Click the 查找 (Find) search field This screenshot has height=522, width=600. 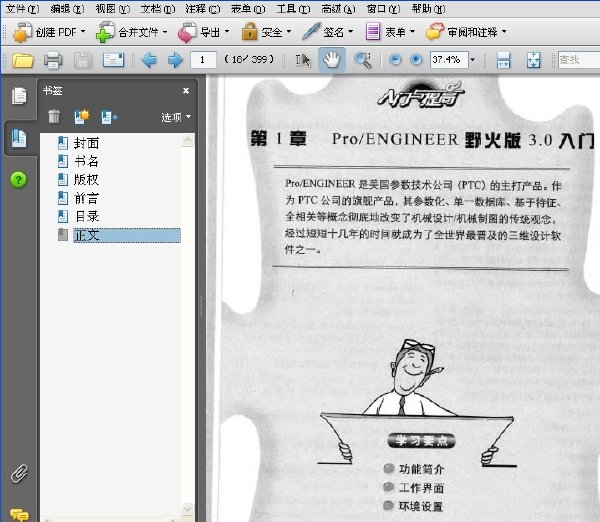(579, 60)
